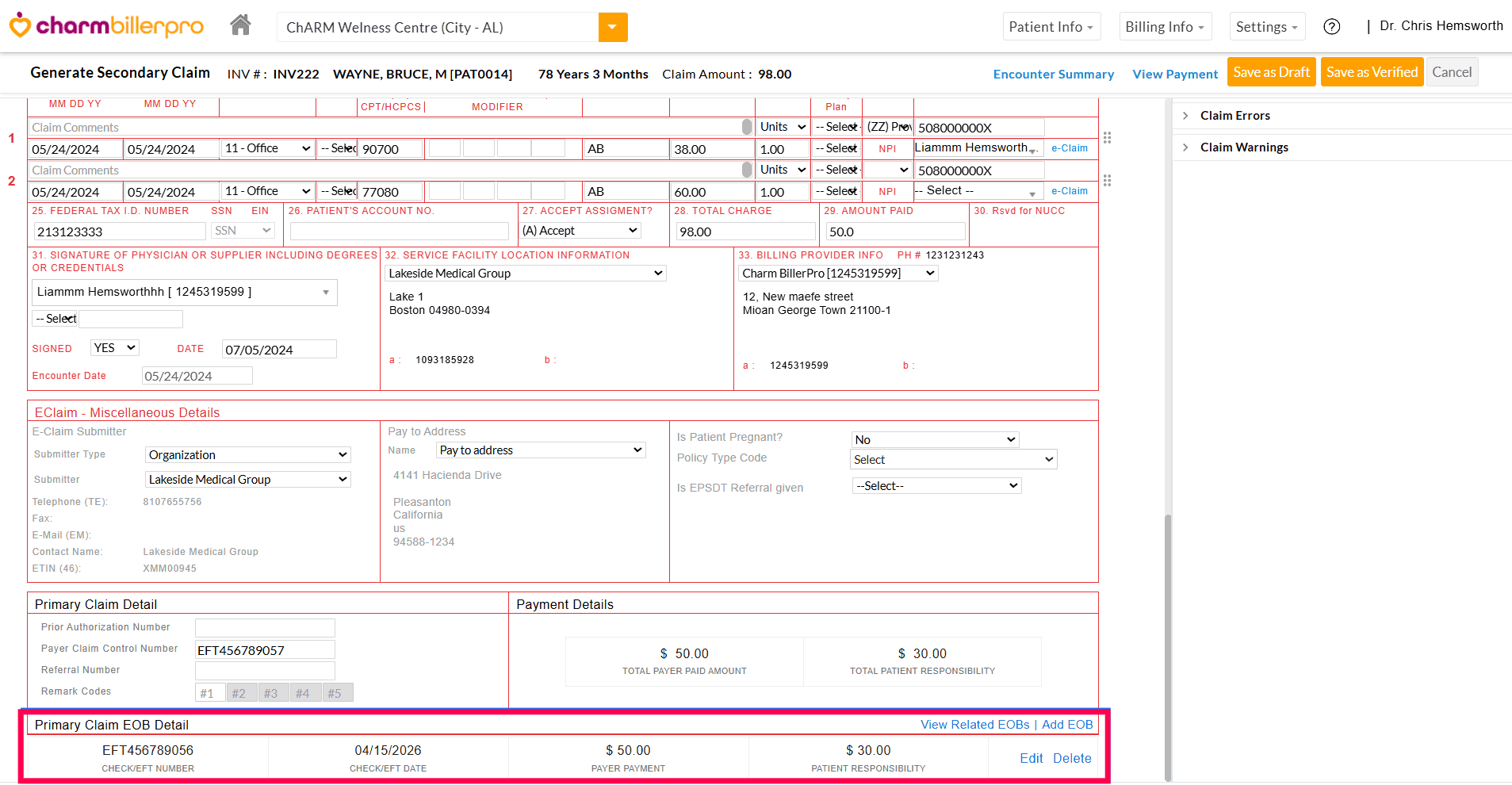Open Signed YES dropdown
The image size is (1512, 785).
click(x=115, y=348)
